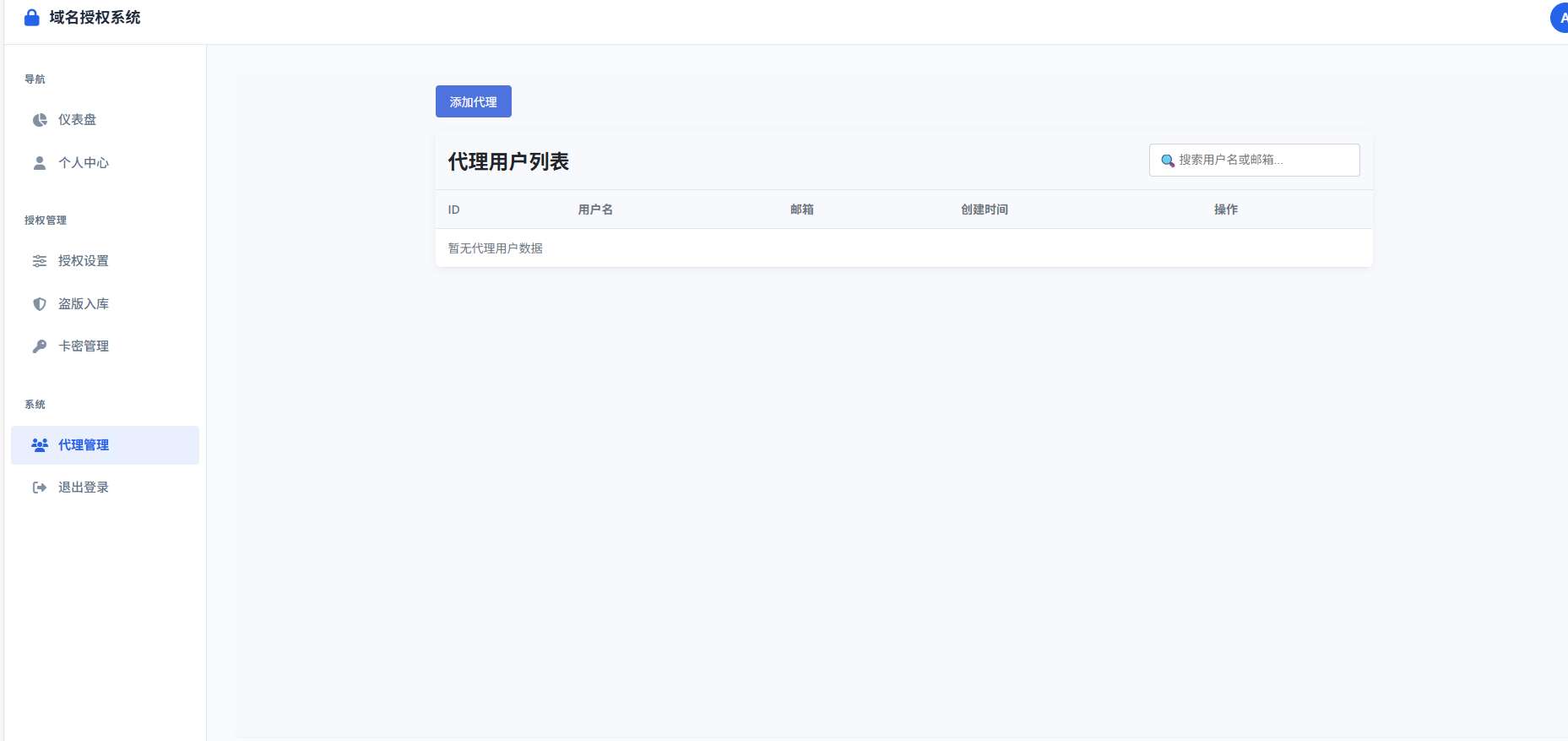Open the user avatar in top-right corner
The height and width of the screenshot is (741, 1568).
tap(1560, 18)
